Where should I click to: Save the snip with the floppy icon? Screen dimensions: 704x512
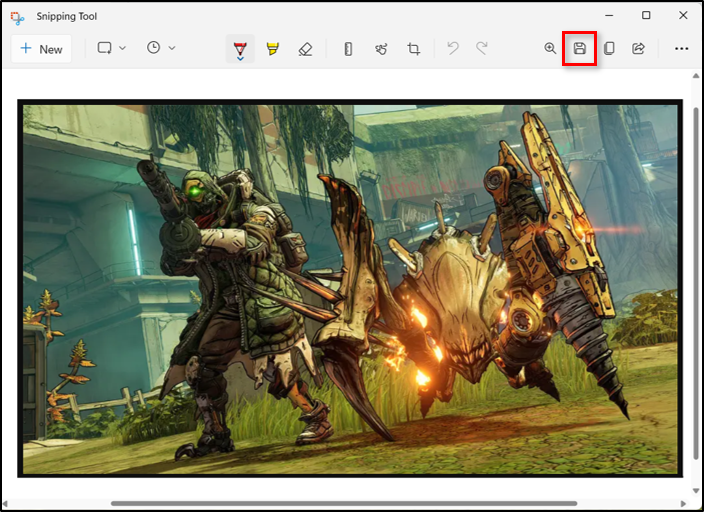coord(579,48)
